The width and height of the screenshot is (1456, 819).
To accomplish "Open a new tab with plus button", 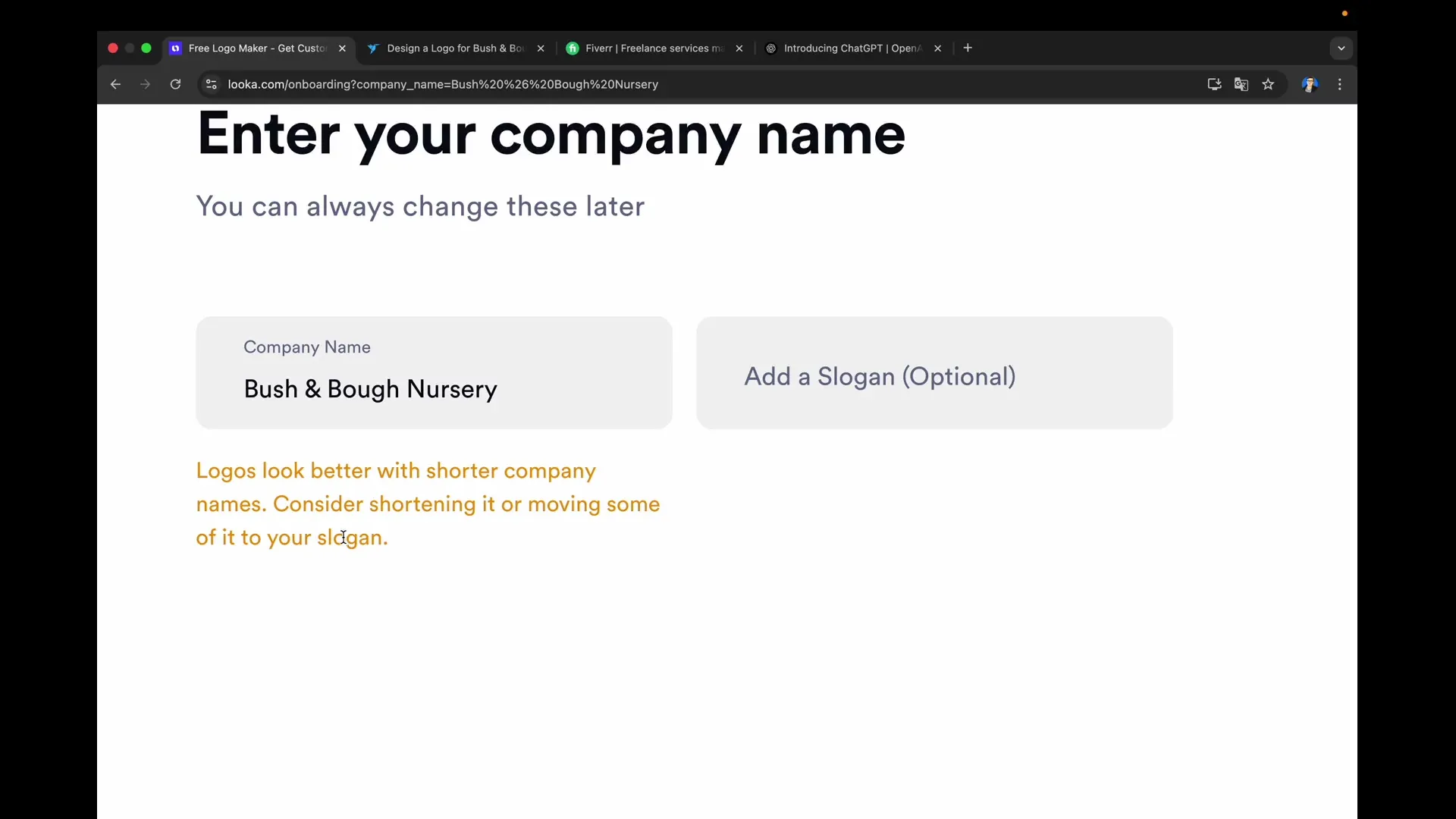I will tap(968, 49).
